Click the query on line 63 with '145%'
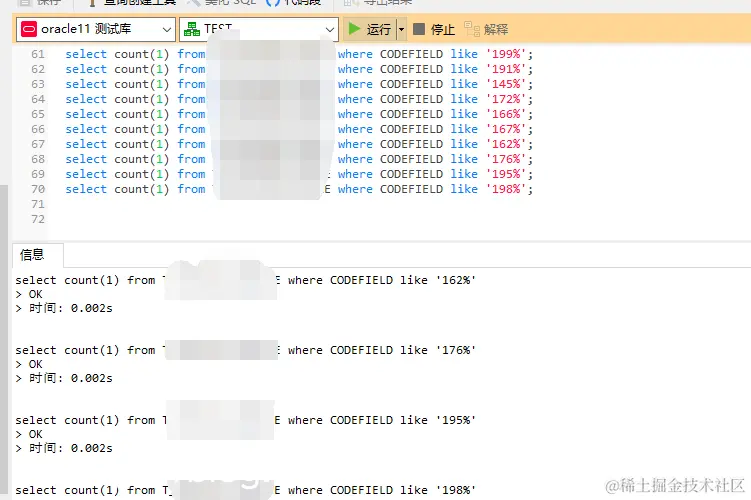The height and width of the screenshot is (500, 751). 299,84
